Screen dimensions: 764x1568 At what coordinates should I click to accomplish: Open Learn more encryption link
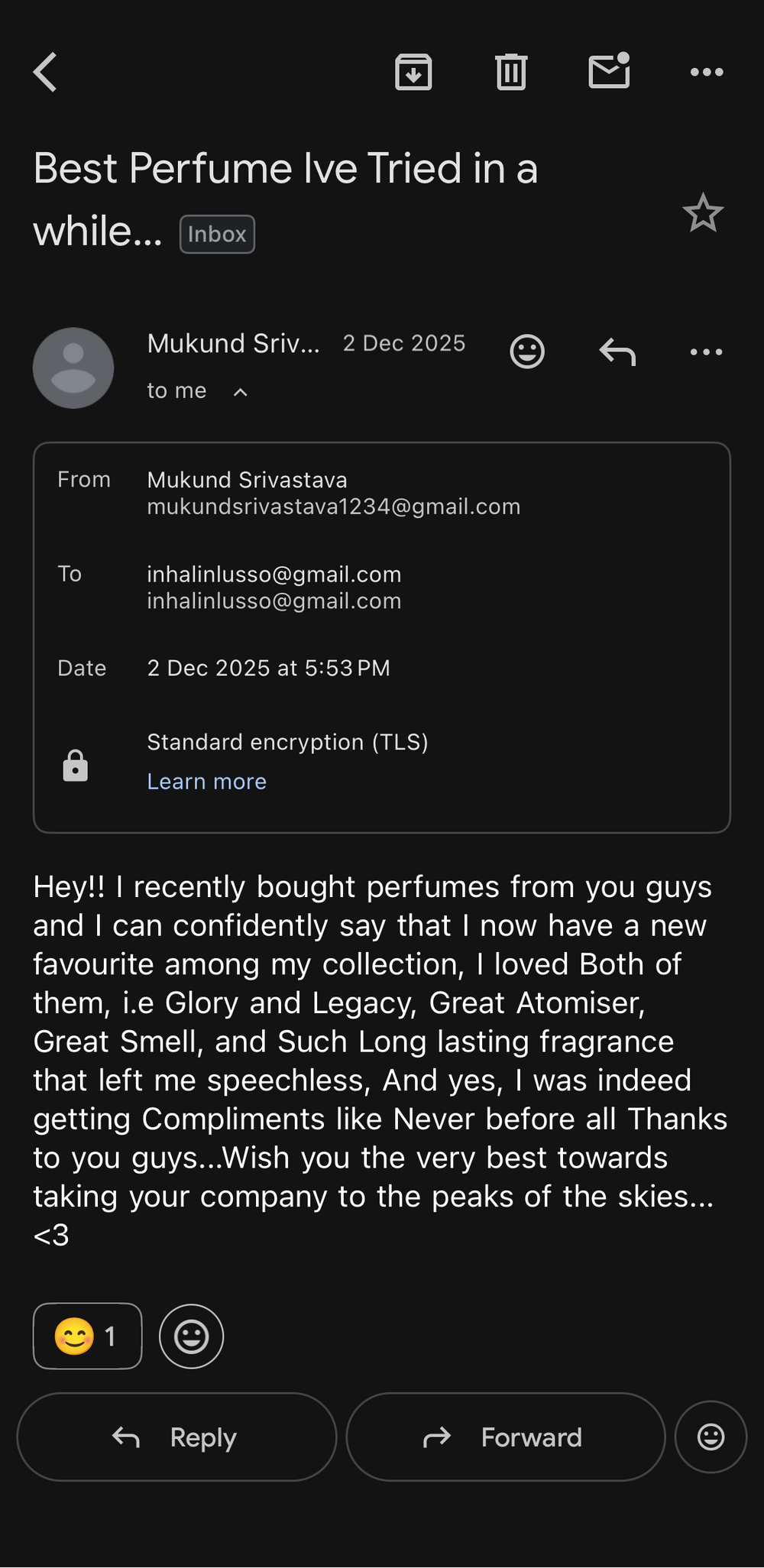(x=206, y=782)
